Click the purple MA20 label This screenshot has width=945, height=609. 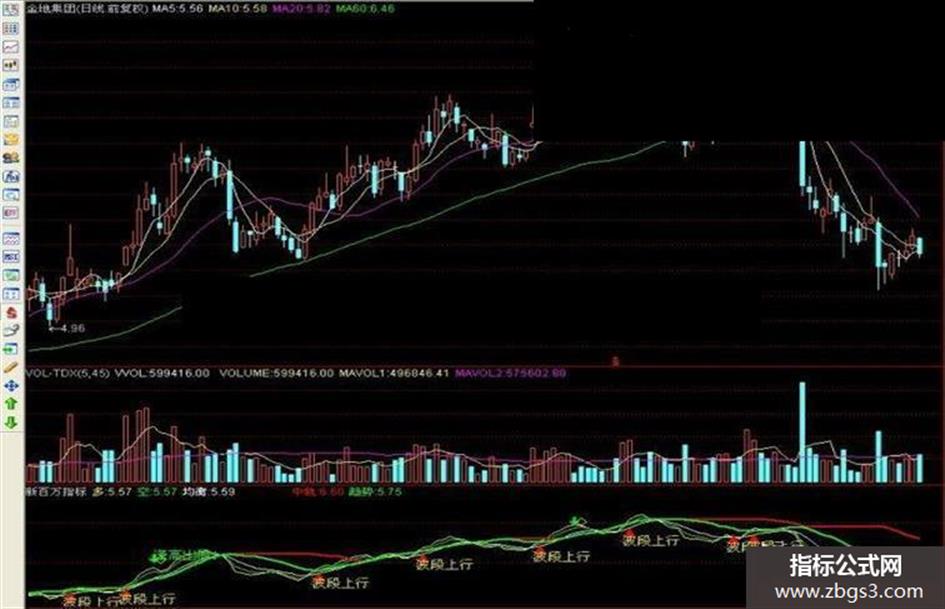301,9
